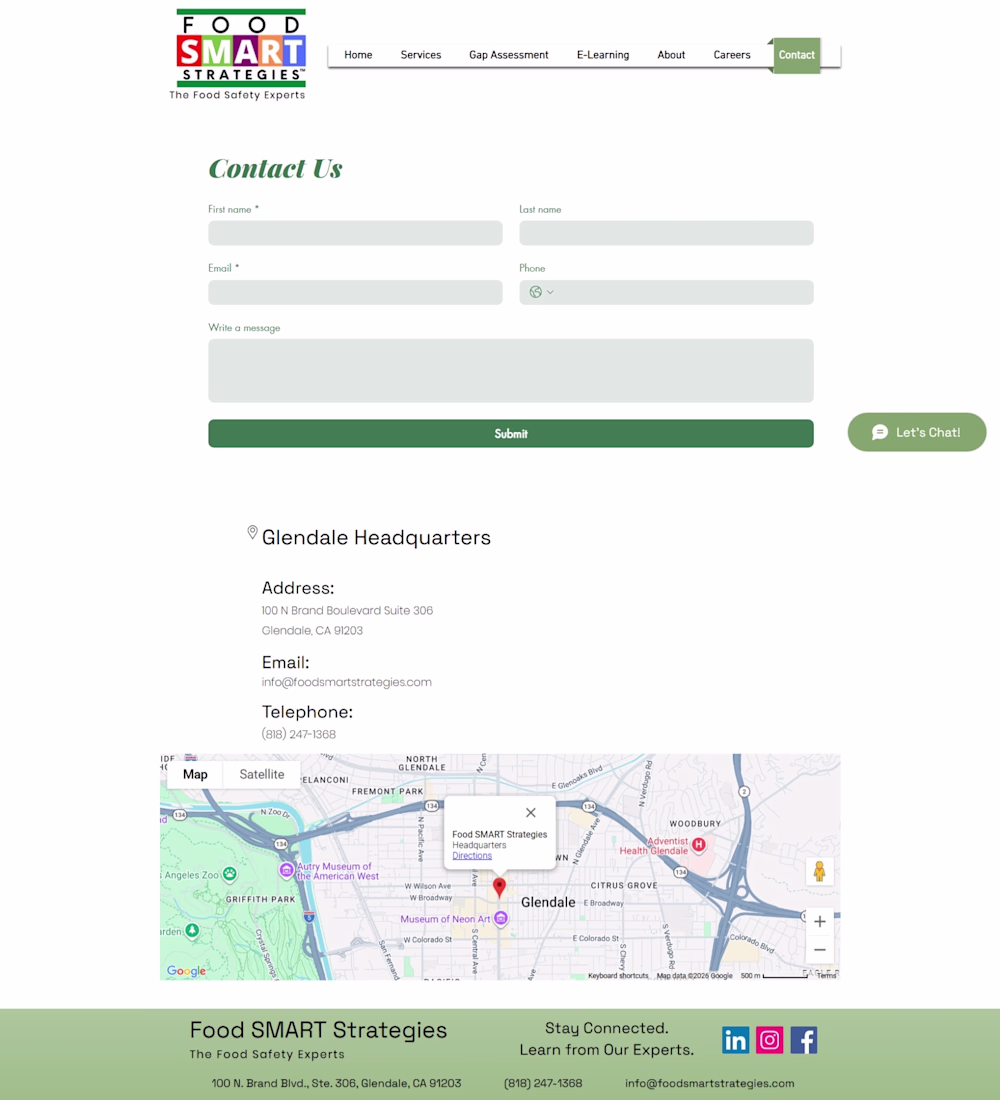1000x1100 pixels.
Task: Click the footer info@foodsmartstrategies.com email
Action: tap(709, 1083)
